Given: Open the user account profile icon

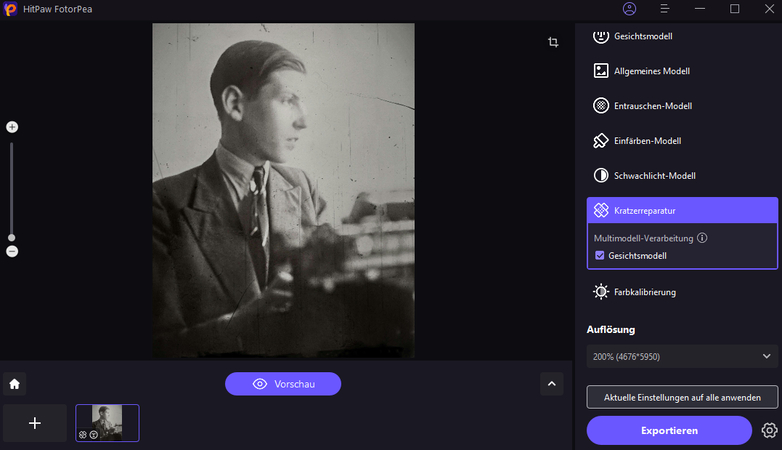Looking at the screenshot, I should click(x=629, y=9).
